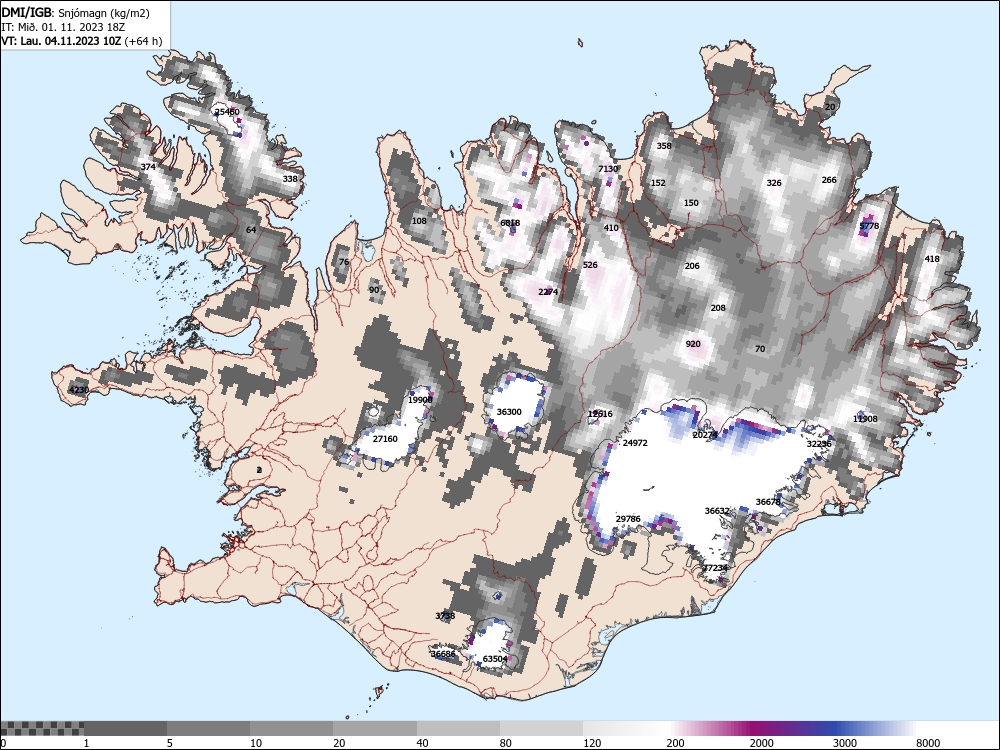Click the map value 2274
Screen dimensions: 1000x750
point(548,291)
